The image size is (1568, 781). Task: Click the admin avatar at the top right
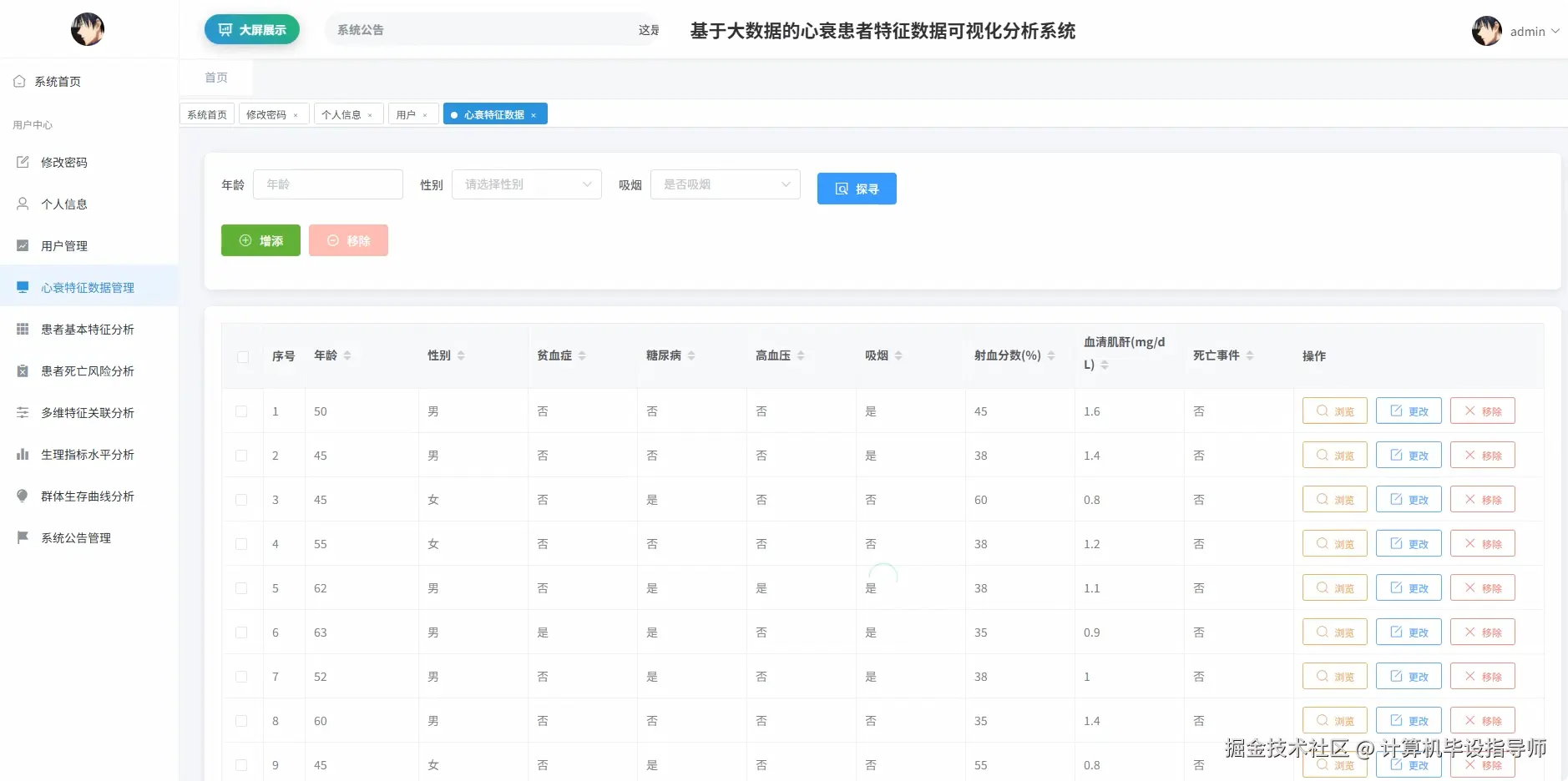[x=1486, y=31]
